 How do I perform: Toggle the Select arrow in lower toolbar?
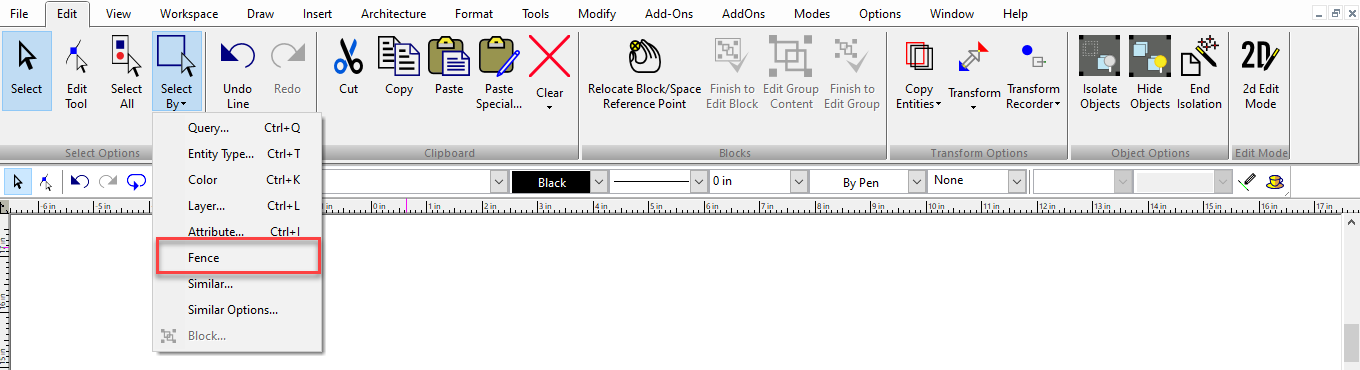pos(18,182)
